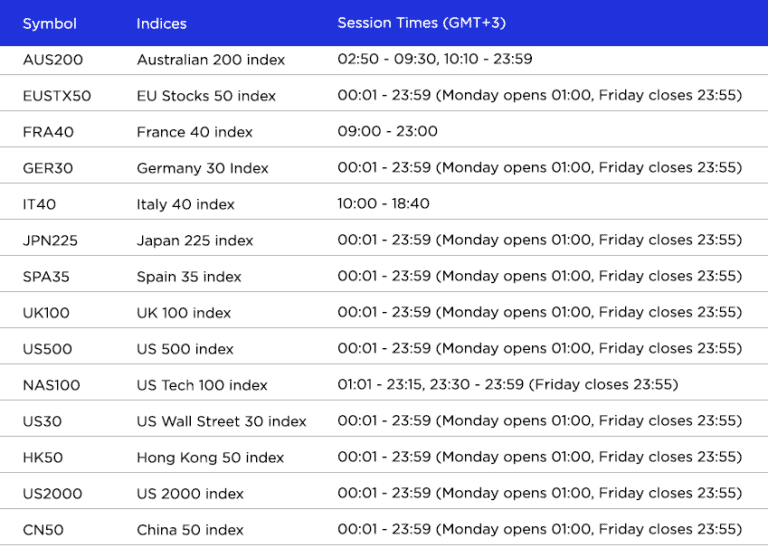
Task: Select the 10:00 - 18:40 session time
Action: [383, 203]
